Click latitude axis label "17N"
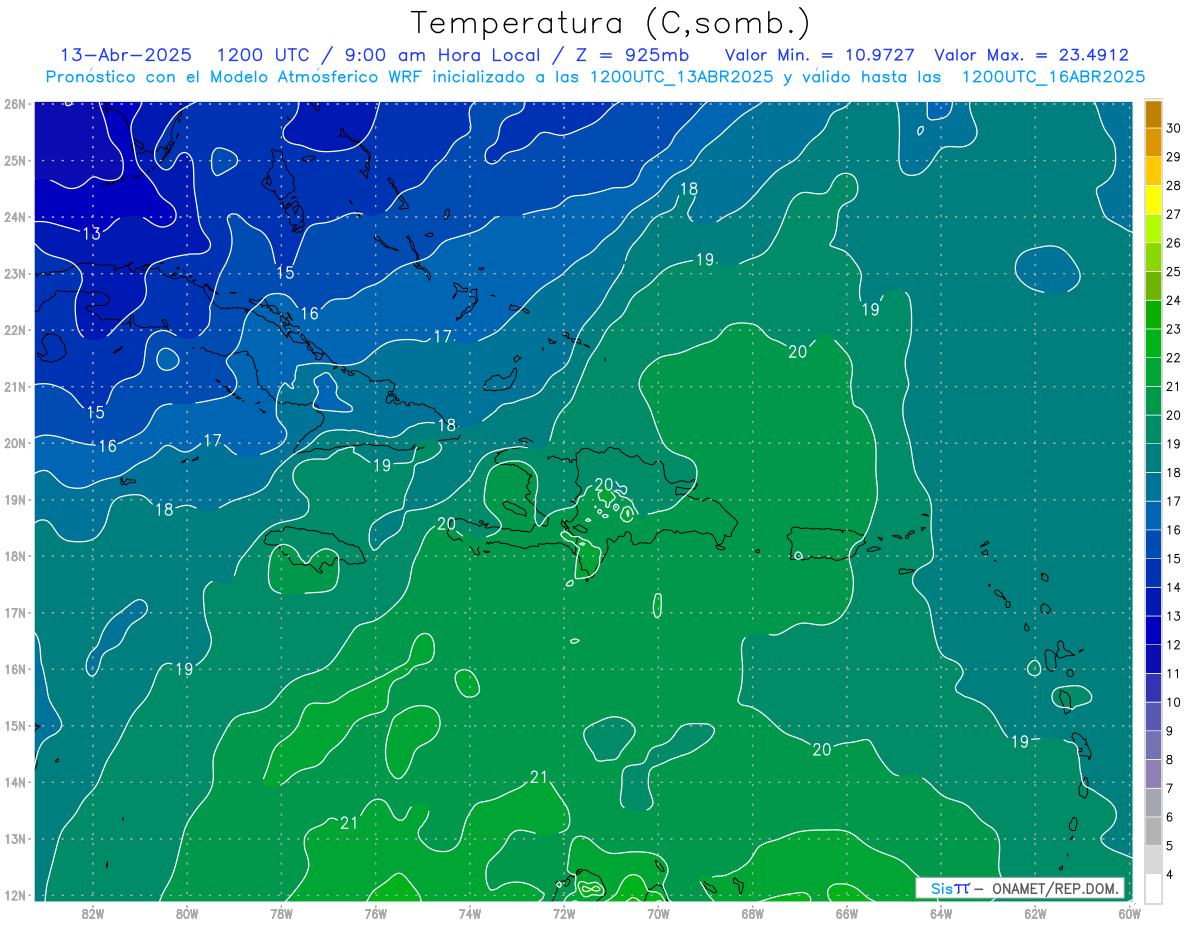The height and width of the screenshot is (927, 1200). pyautogui.click(x=14, y=612)
